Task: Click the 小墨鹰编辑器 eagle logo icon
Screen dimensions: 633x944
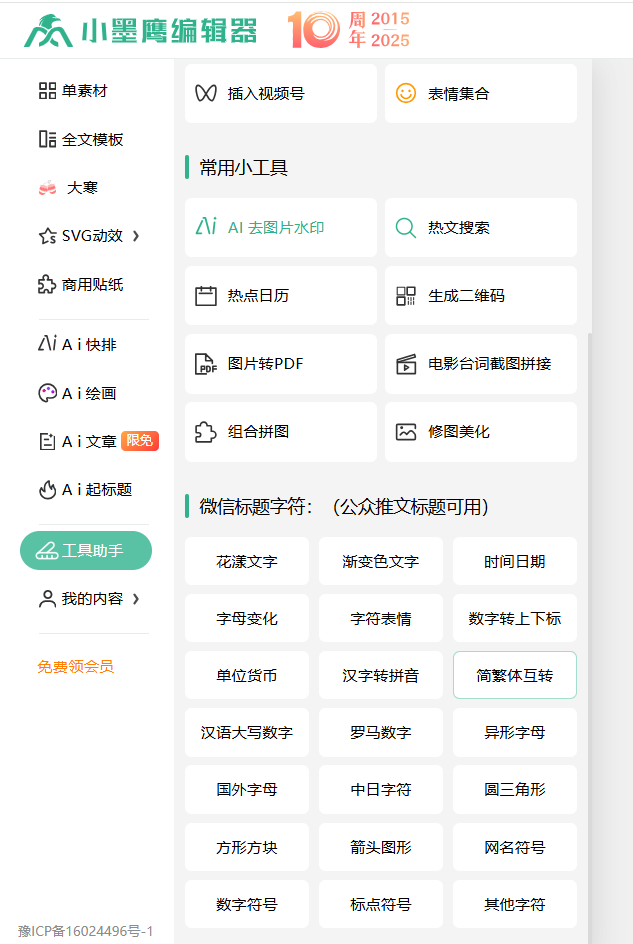Action: pos(48,31)
